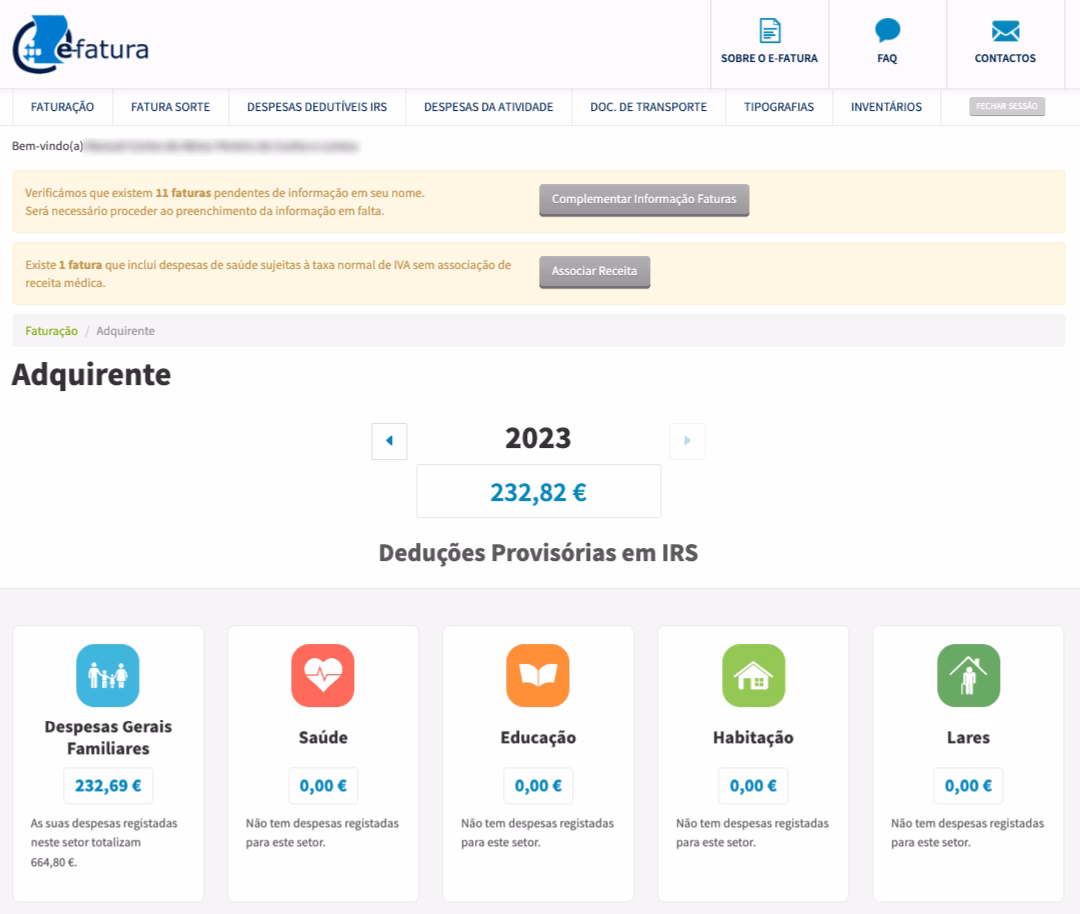
Task: Switch to the Inventários tab
Action: click(886, 107)
